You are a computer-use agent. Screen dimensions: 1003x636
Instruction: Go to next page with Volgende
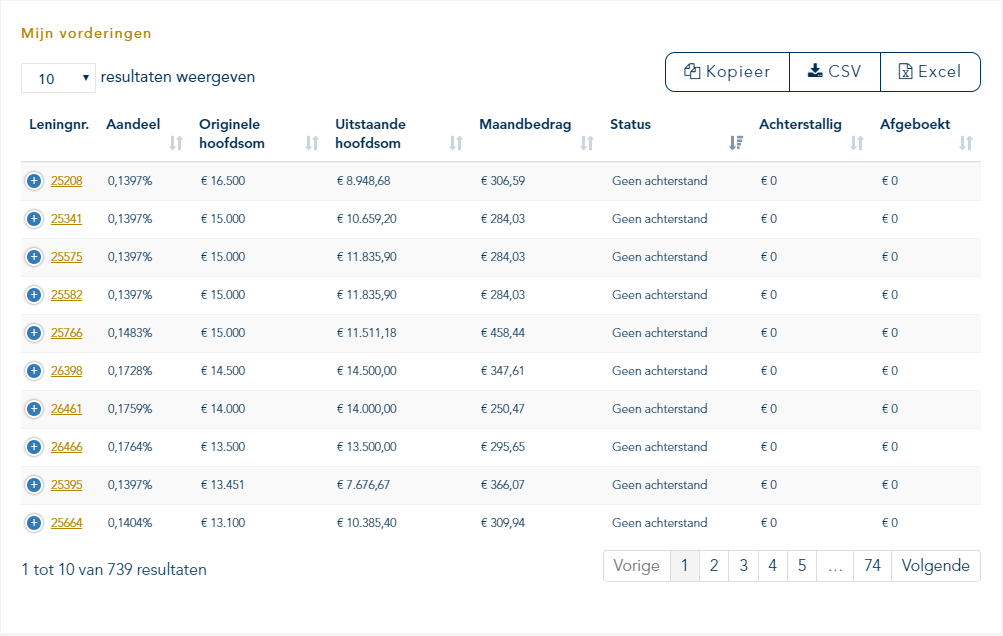pyautogui.click(x=935, y=566)
